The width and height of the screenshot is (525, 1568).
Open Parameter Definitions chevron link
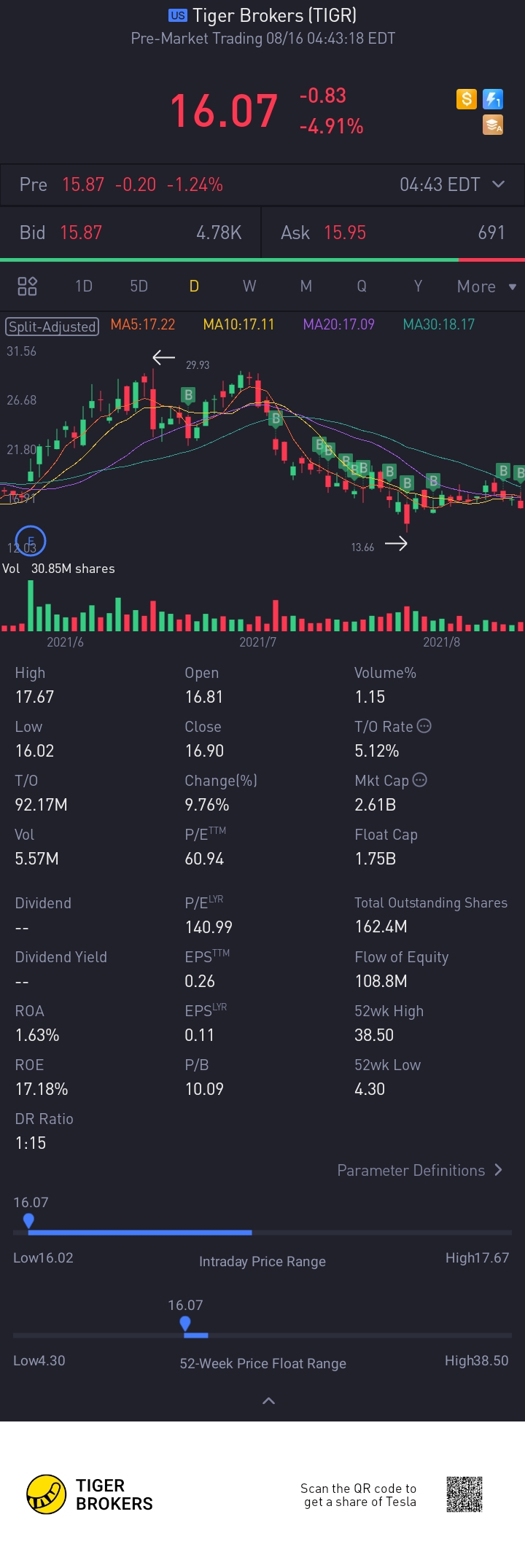pos(419,1170)
